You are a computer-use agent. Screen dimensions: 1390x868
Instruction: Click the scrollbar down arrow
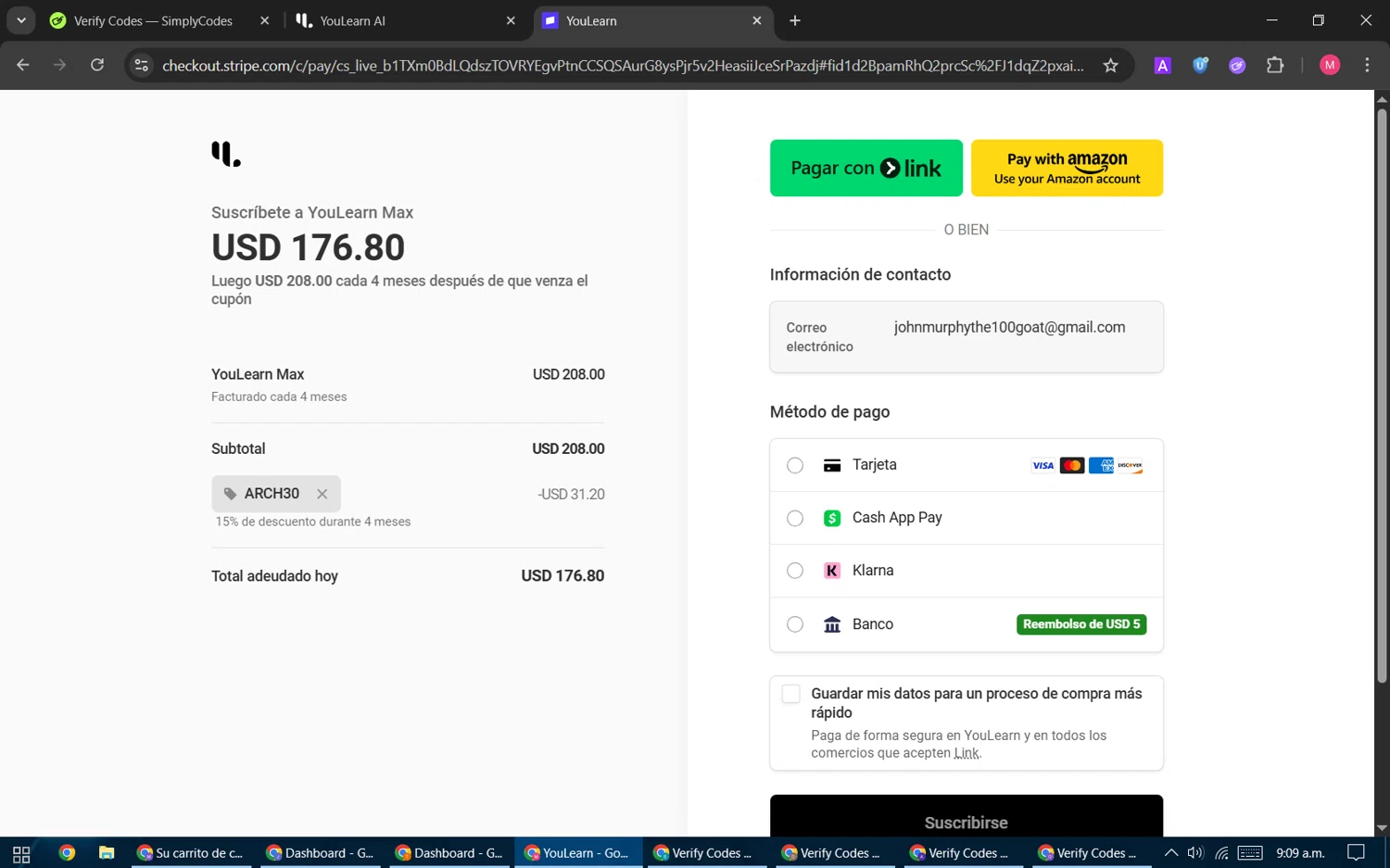pos(1382,828)
